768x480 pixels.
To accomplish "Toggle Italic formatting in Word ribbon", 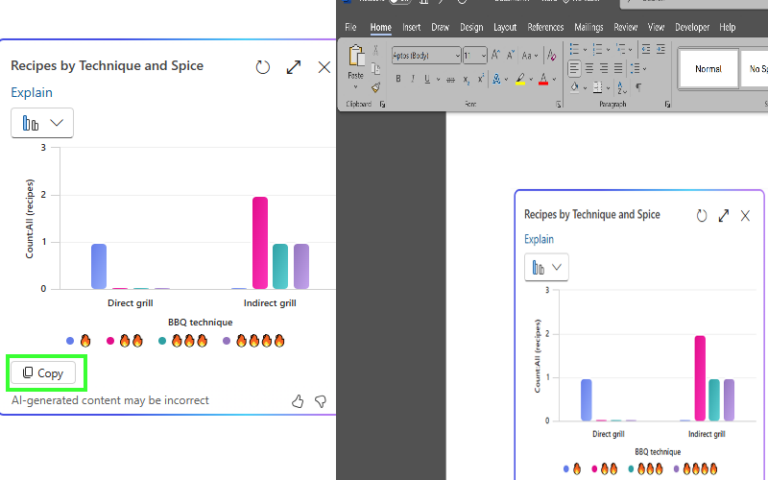I will (412, 79).
